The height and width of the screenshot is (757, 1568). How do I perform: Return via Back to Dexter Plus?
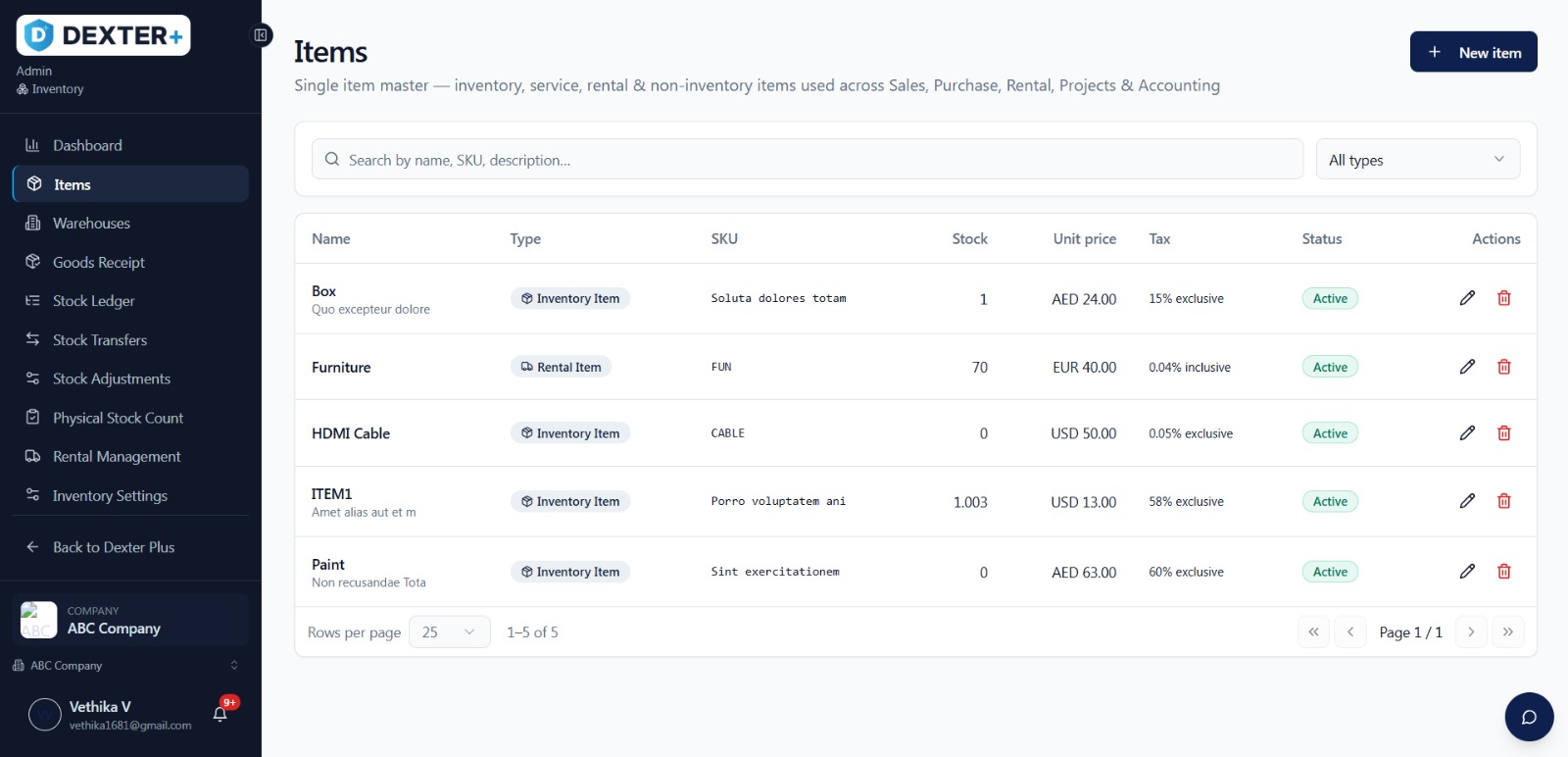pyautogui.click(x=130, y=547)
